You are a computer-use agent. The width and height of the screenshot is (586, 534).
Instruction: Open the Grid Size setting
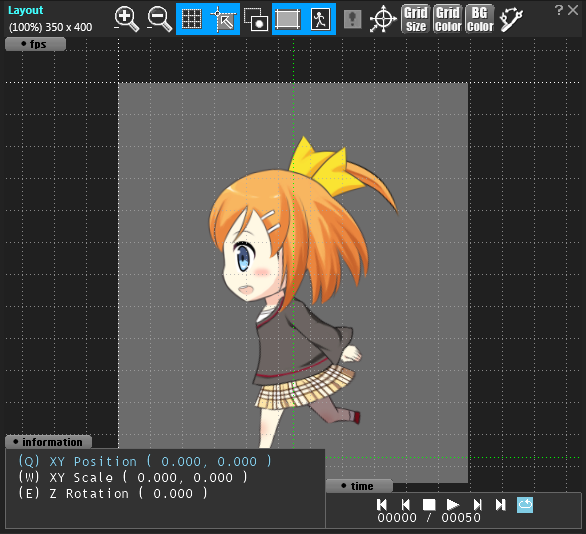click(x=416, y=19)
